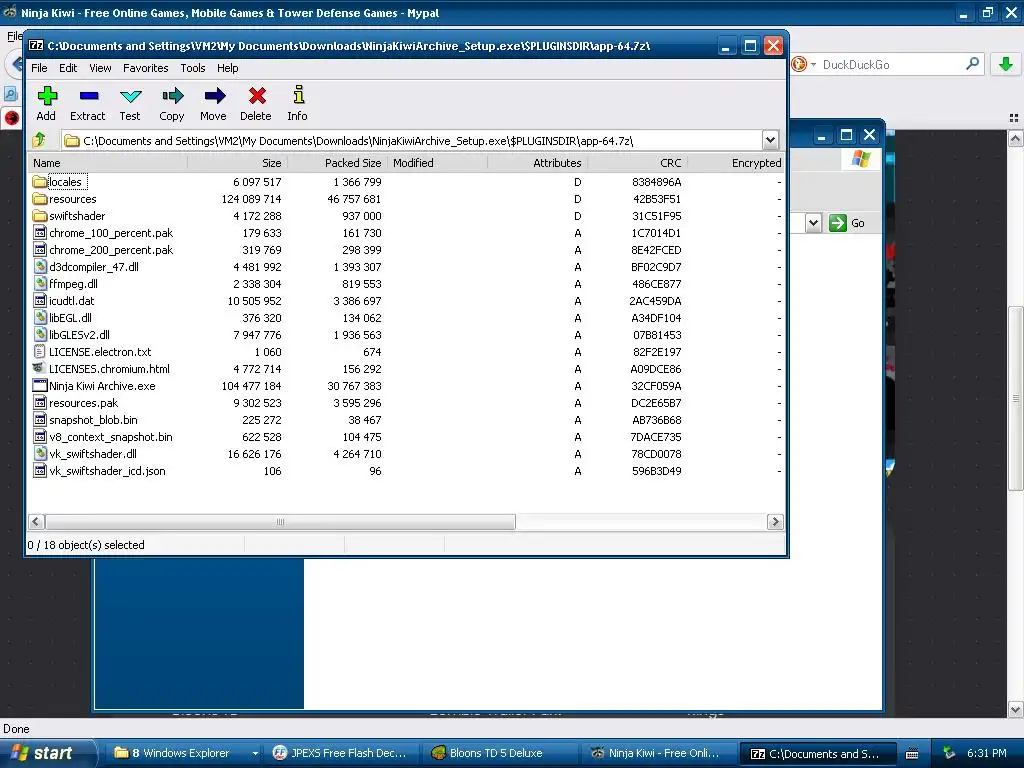The image size is (1024, 768).
Task: Select the locales folder icon
Action: point(40,182)
